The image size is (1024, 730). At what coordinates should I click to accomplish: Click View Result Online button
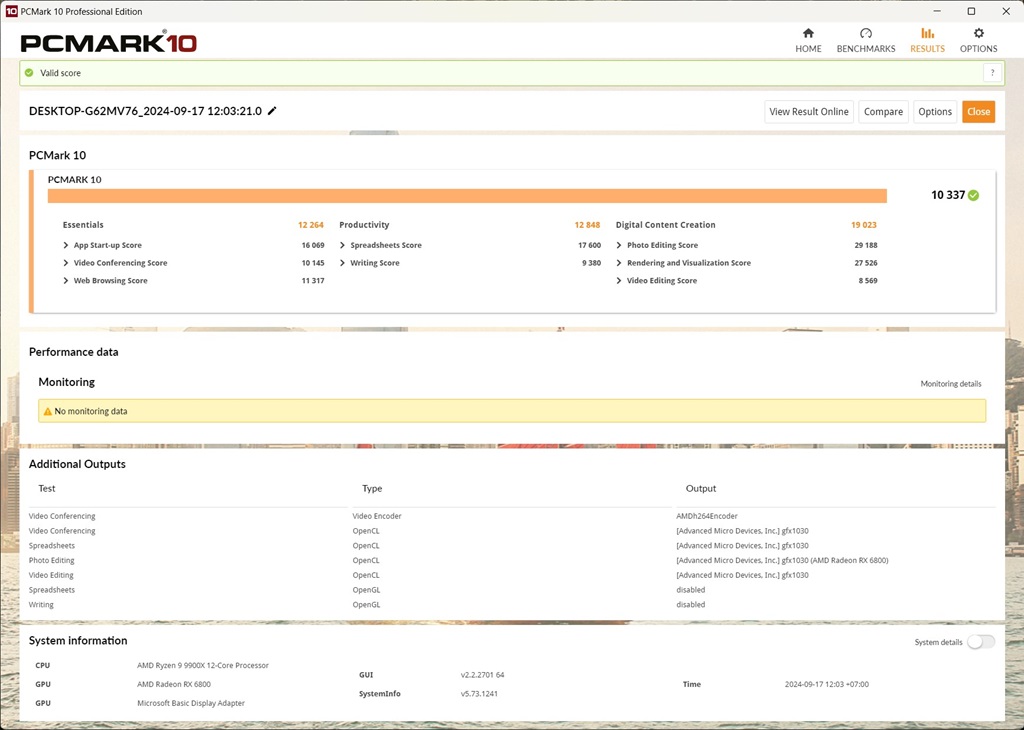[x=808, y=112]
